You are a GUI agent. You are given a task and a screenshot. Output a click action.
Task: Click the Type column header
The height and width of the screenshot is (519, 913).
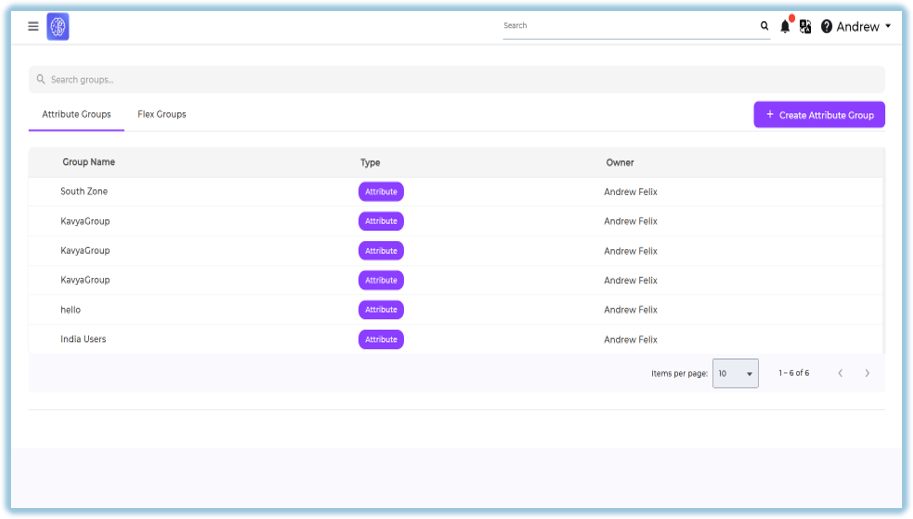click(x=370, y=163)
